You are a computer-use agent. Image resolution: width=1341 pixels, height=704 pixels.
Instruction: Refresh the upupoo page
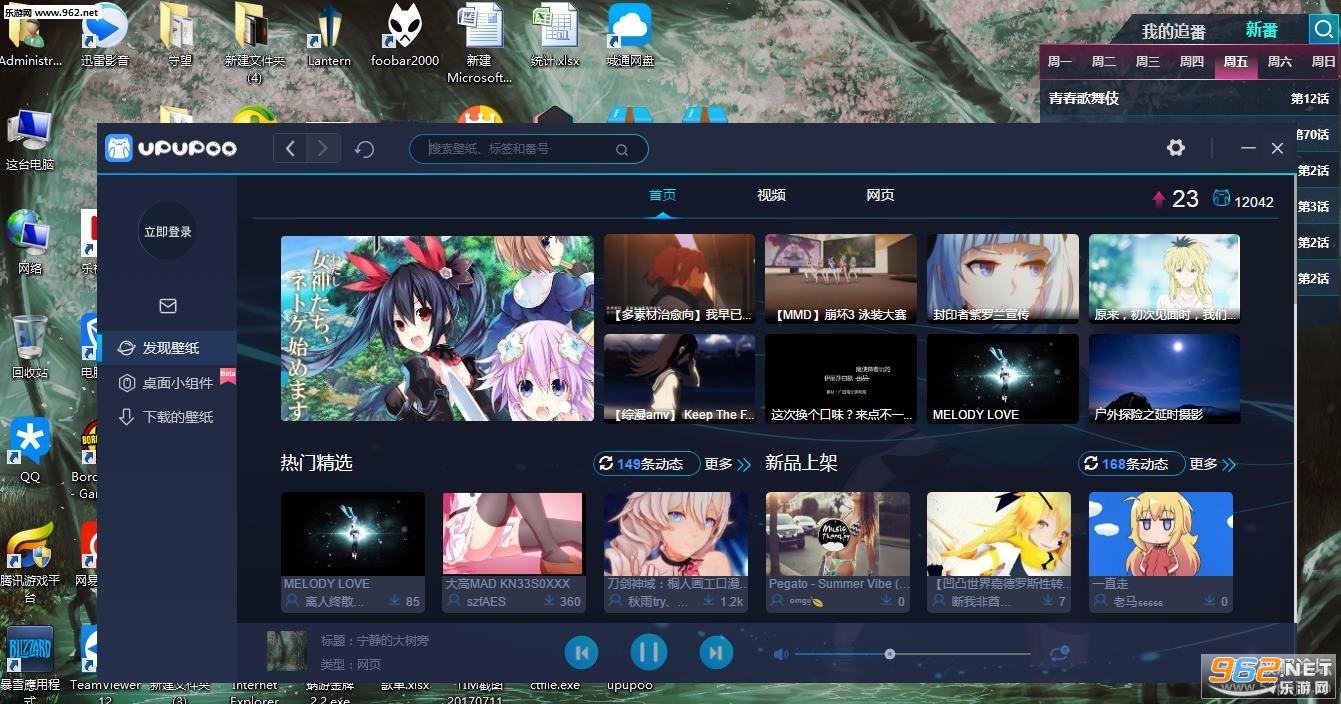(x=365, y=149)
